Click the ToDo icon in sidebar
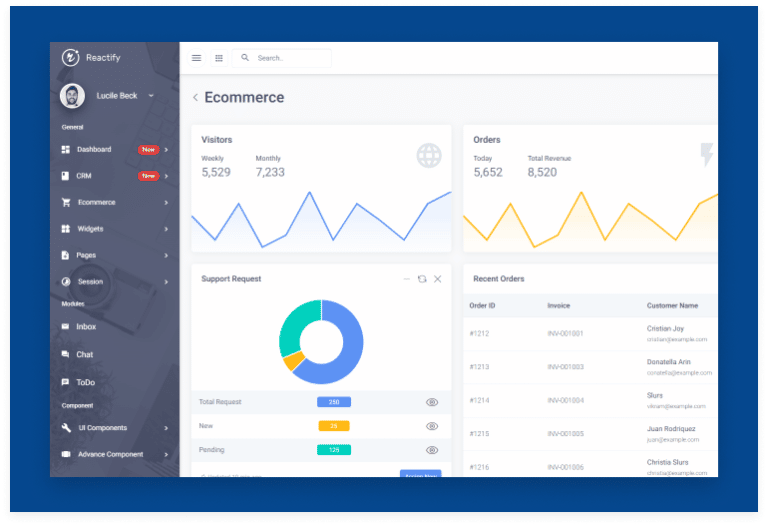 click(x=65, y=382)
